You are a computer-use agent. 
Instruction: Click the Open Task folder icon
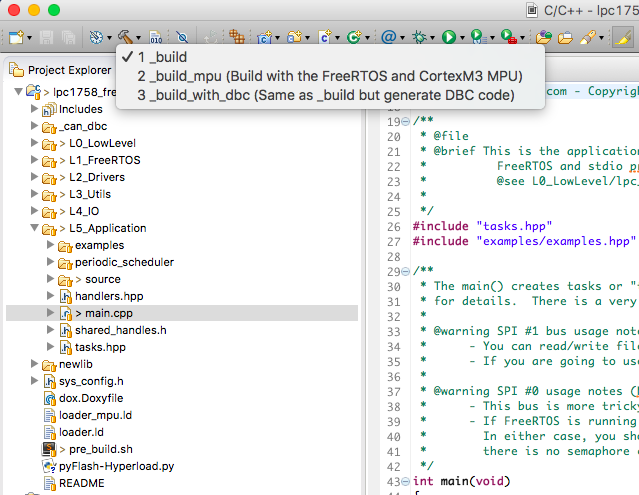[x=565, y=37]
